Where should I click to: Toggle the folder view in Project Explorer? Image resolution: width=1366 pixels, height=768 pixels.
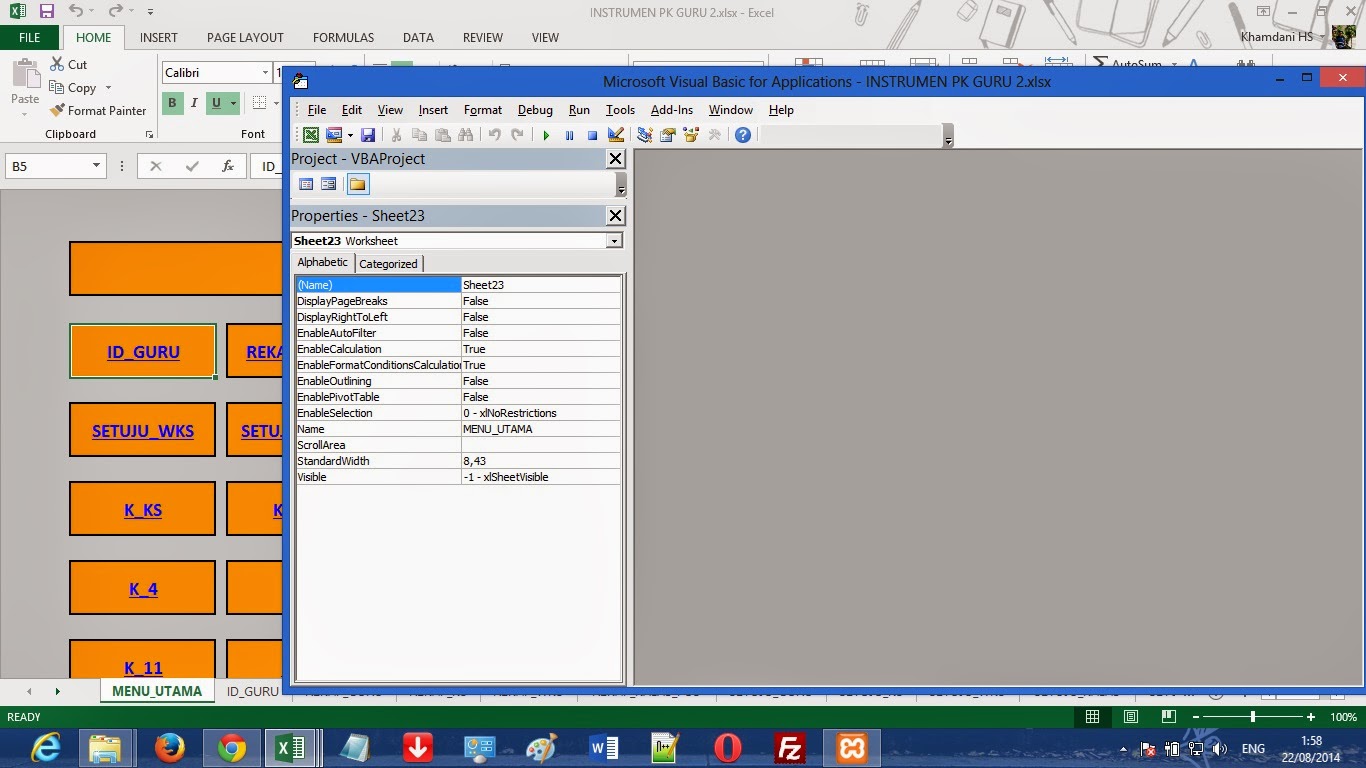point(357,184)
